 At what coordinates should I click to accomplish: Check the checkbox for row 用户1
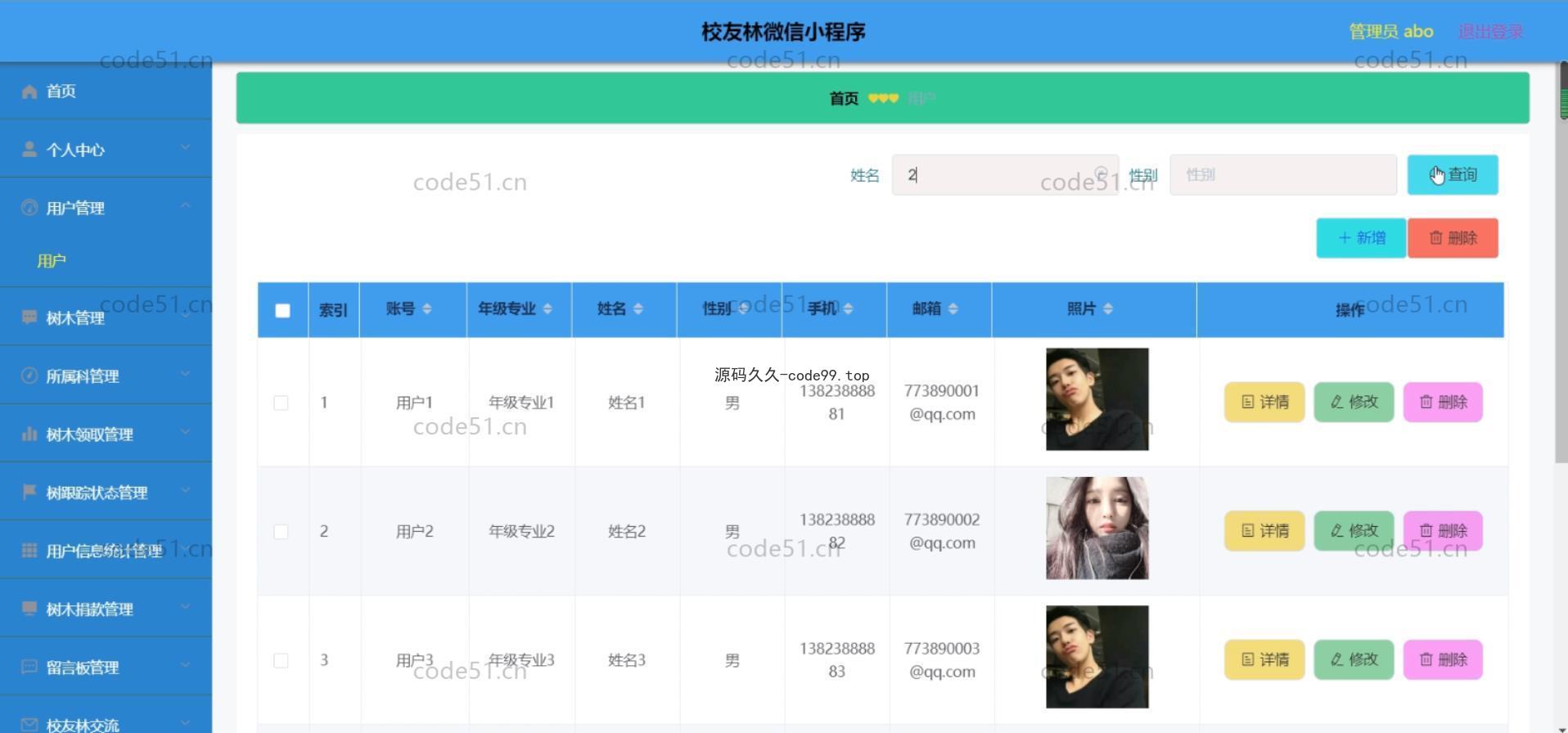281,403
